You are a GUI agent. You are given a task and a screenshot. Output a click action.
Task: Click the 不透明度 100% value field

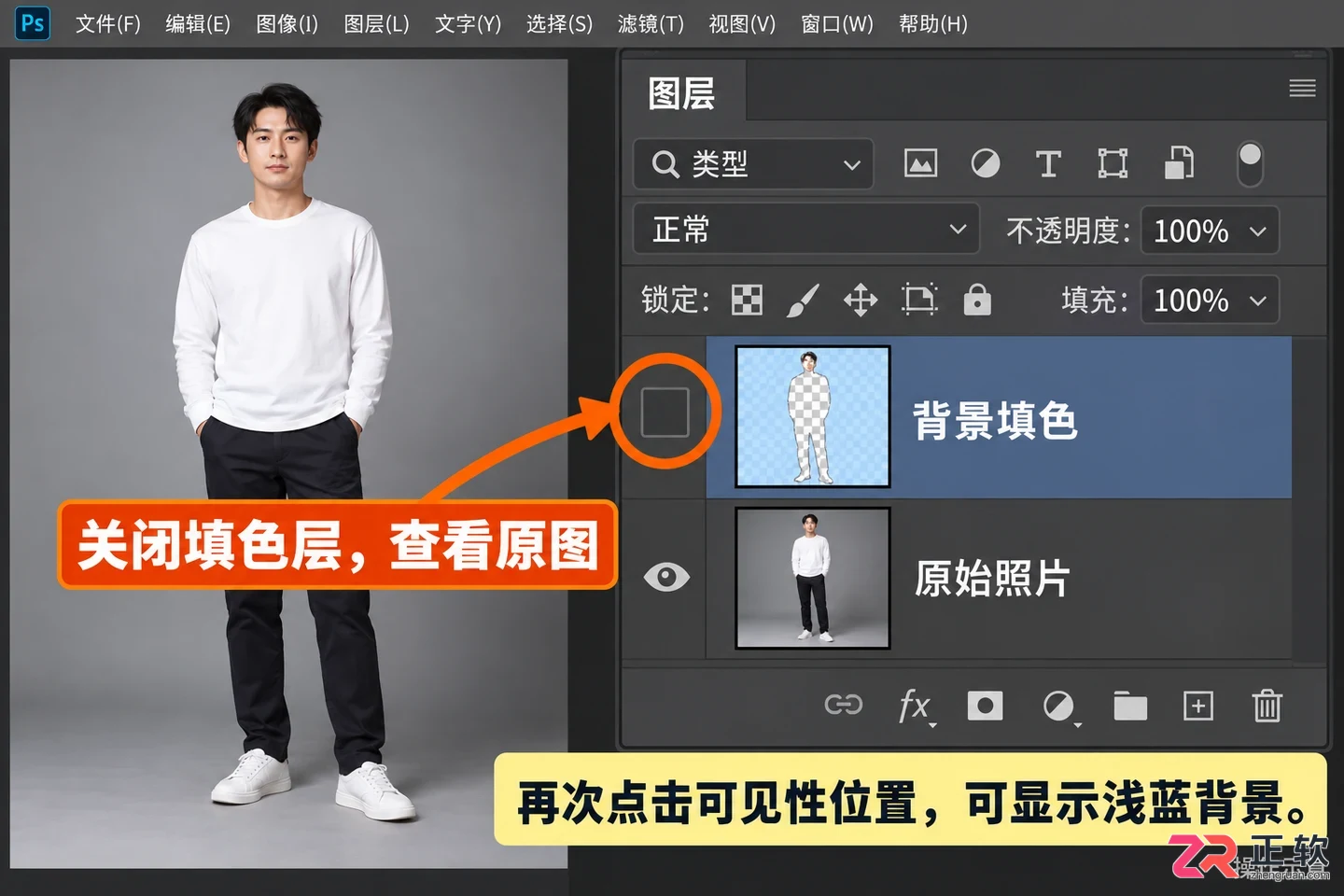pyautogui.click(x=1191, y=231)
